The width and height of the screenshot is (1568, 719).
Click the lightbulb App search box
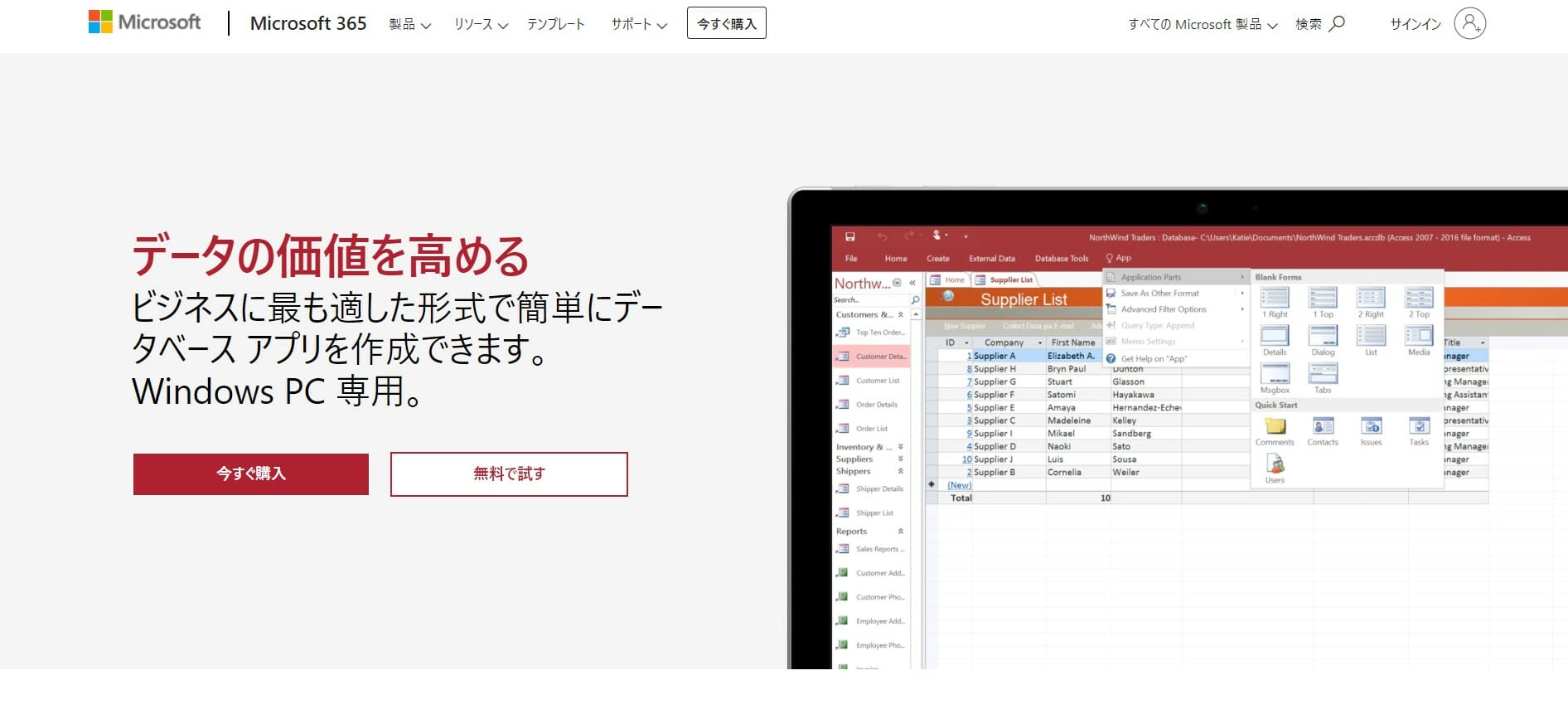(x=1119, y=258)
